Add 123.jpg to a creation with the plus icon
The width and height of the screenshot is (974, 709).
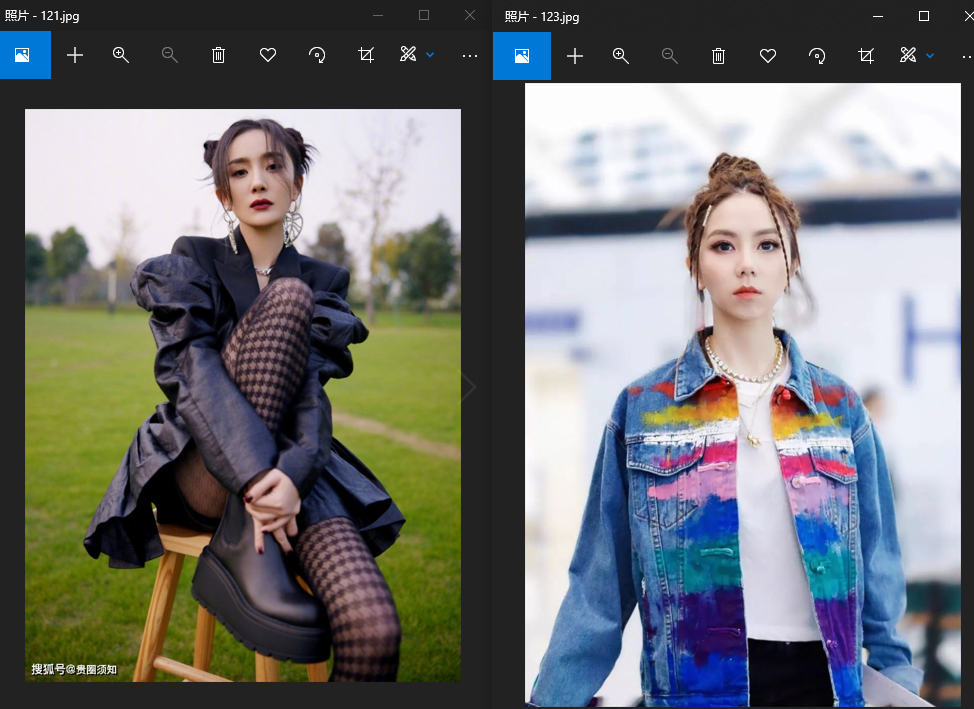tap(575, 57)
